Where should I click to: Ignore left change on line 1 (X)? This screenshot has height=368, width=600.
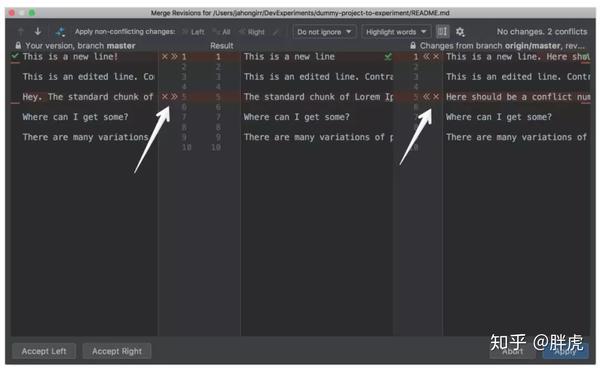point(165,57)
